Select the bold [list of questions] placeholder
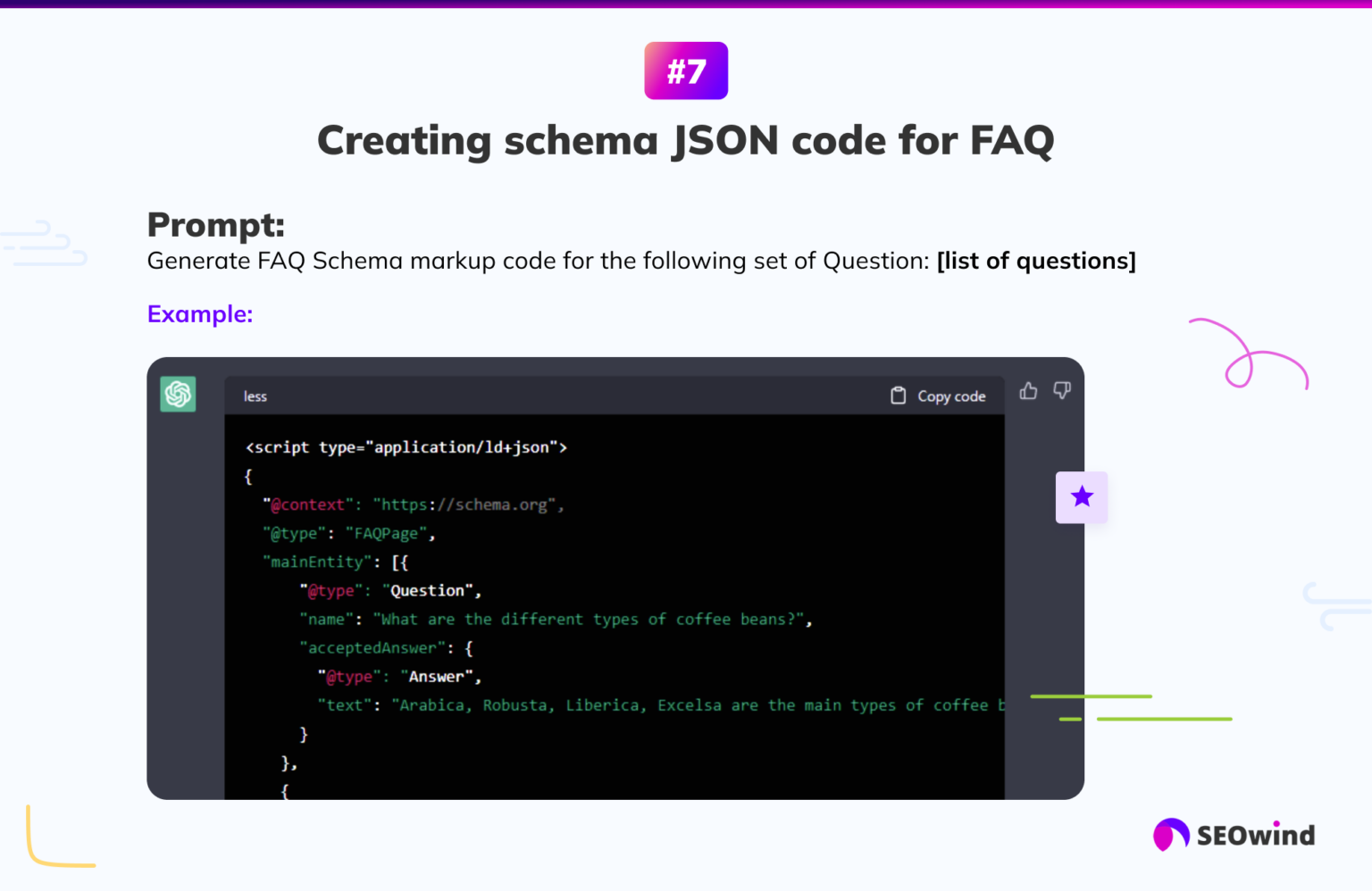Image resolution: width=1372 pixels, height=891 pixels. tap(1036, 261)
